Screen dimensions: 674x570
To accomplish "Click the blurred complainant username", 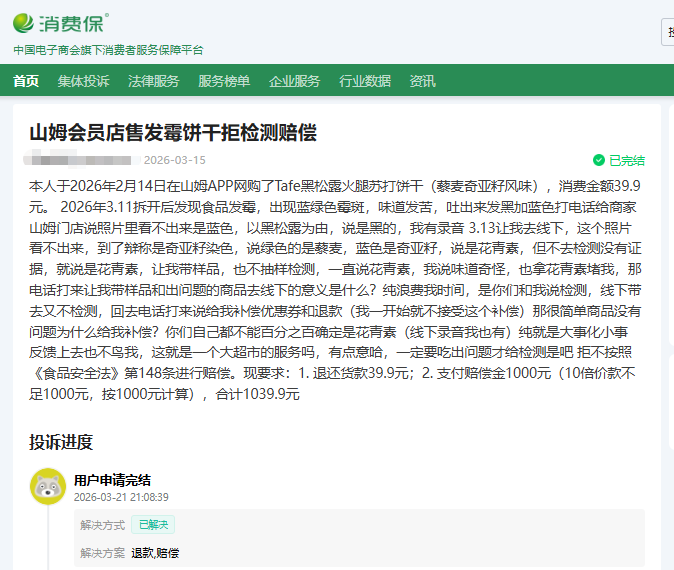I will [80, 160].
